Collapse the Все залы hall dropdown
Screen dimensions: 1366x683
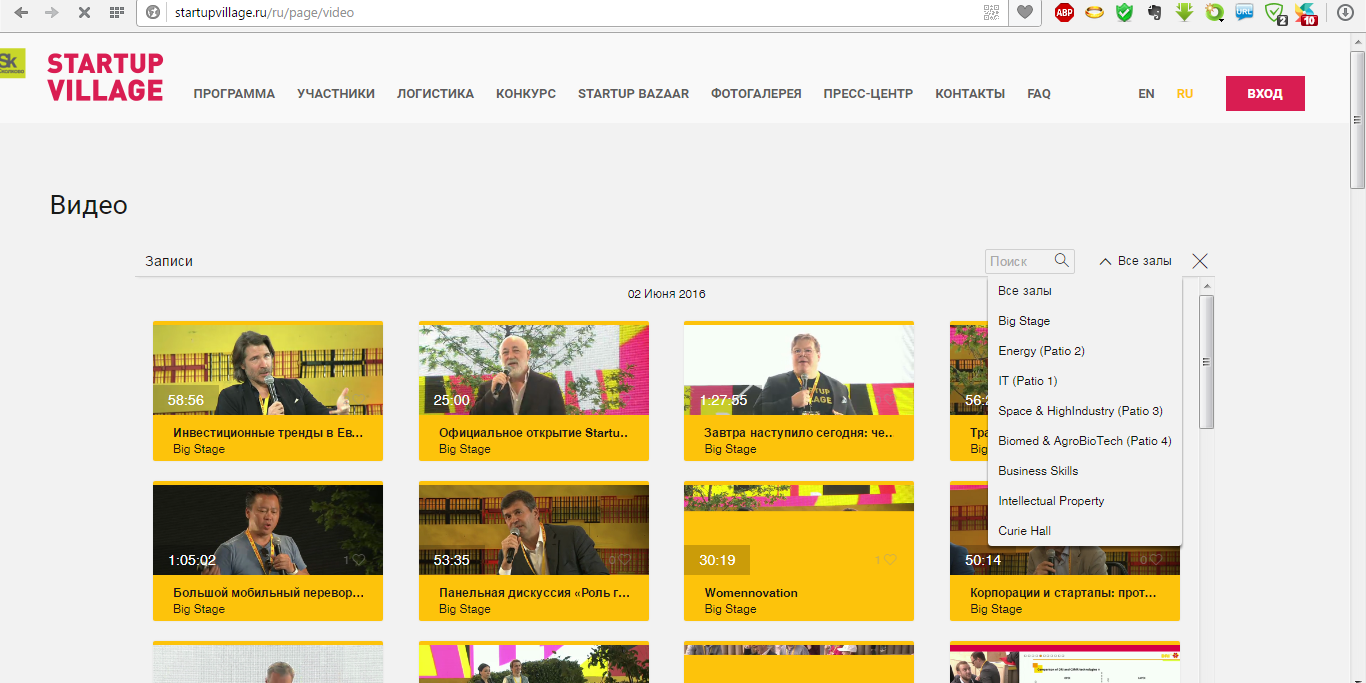(x=1135, y=261)
